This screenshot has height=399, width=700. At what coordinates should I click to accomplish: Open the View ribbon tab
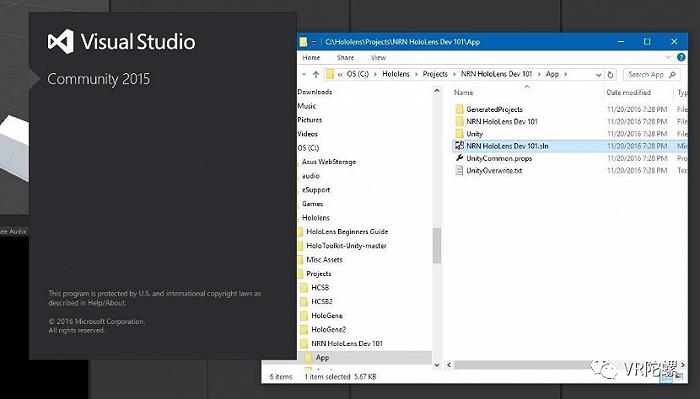(378, 58)
